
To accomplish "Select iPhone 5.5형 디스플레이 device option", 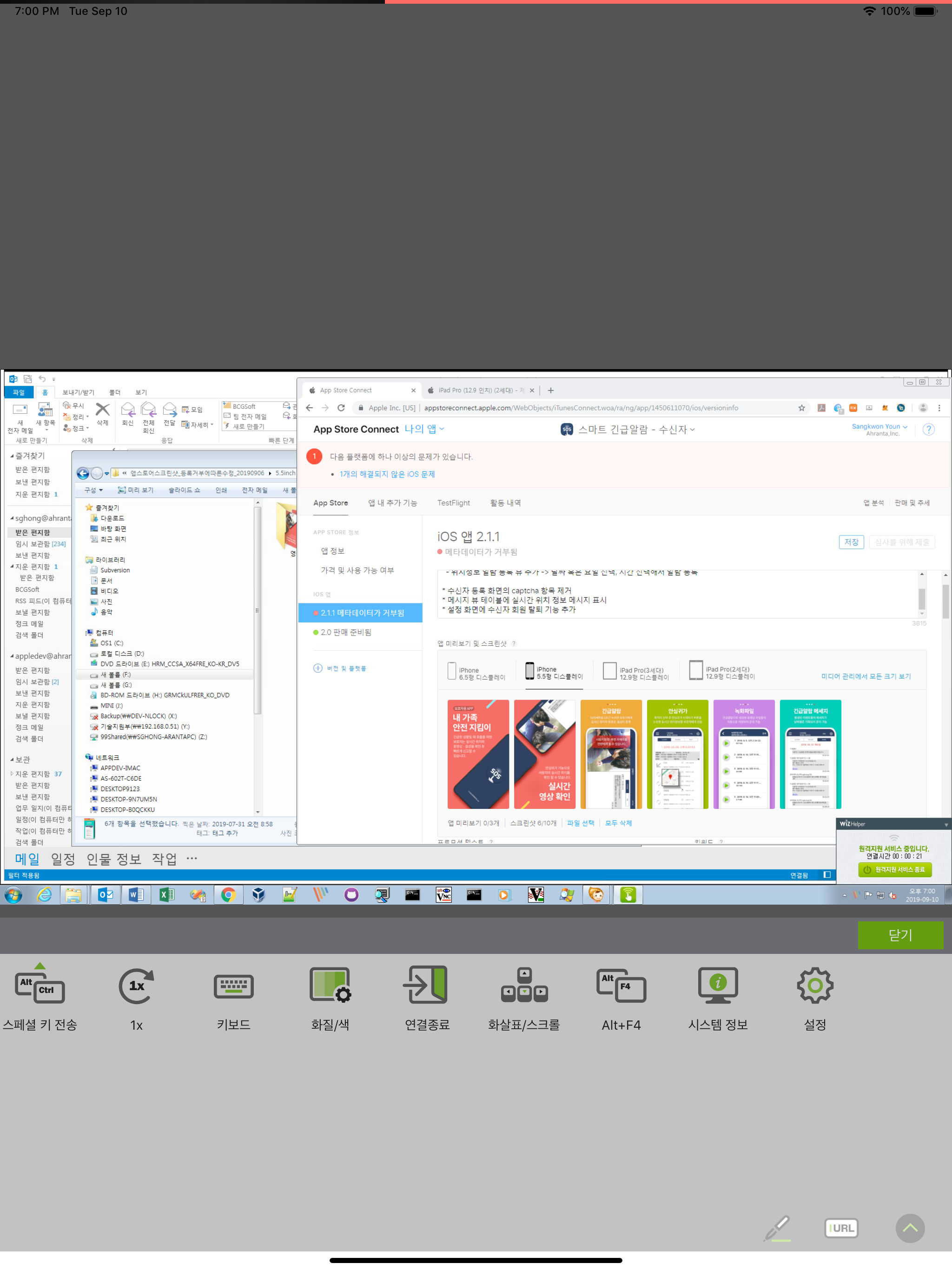I will [x=554, y=672].
